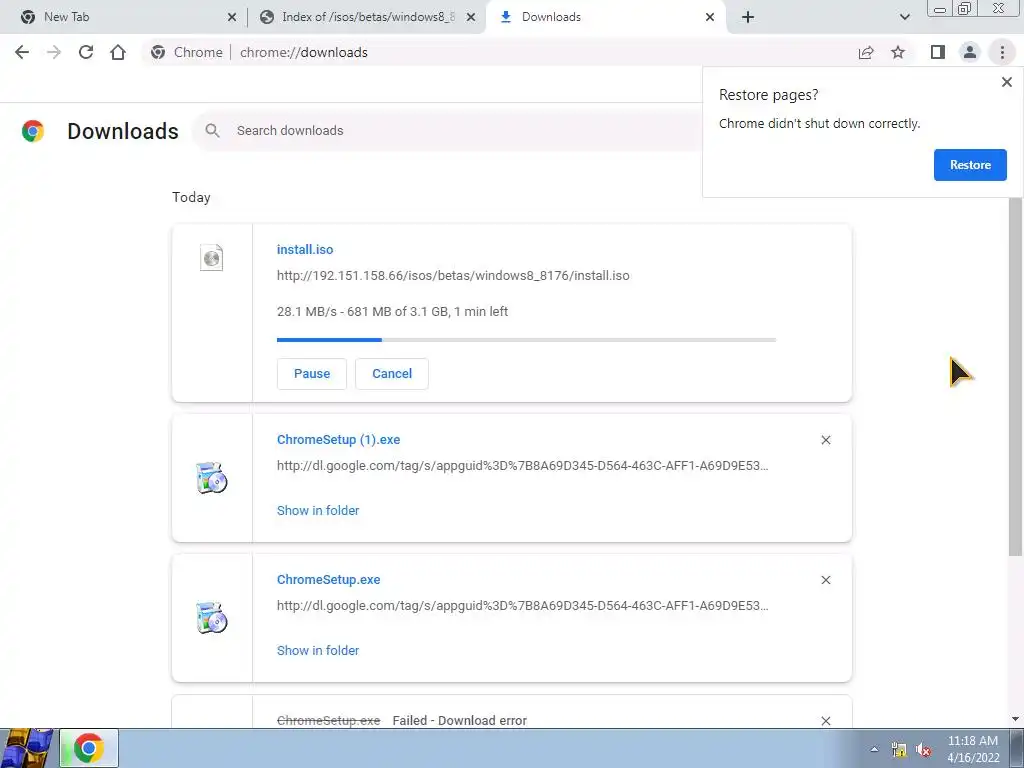Open Chrome three-dot menu

[x=1002, y=52]
